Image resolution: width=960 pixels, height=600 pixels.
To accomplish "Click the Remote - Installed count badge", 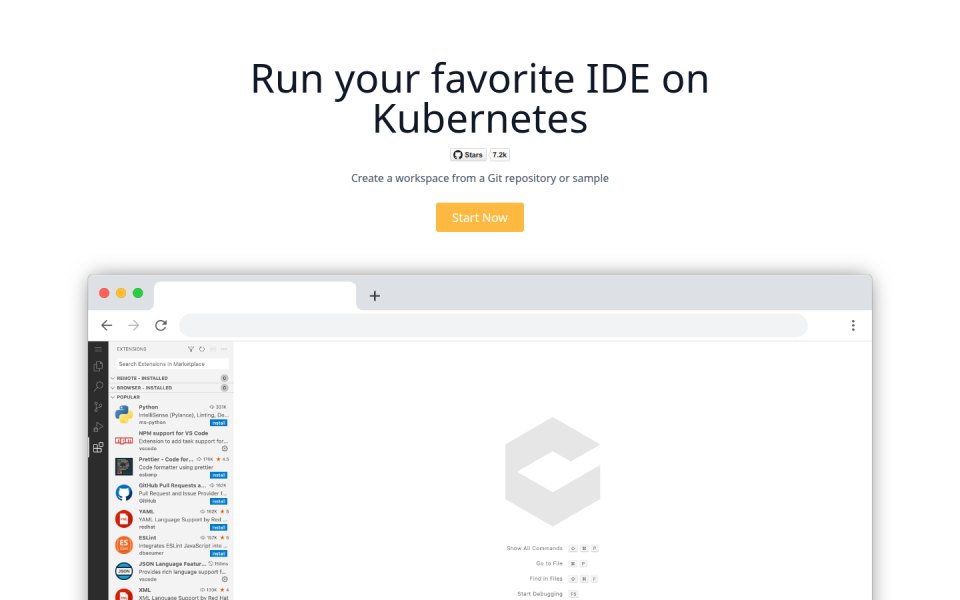I will [225, 378].
